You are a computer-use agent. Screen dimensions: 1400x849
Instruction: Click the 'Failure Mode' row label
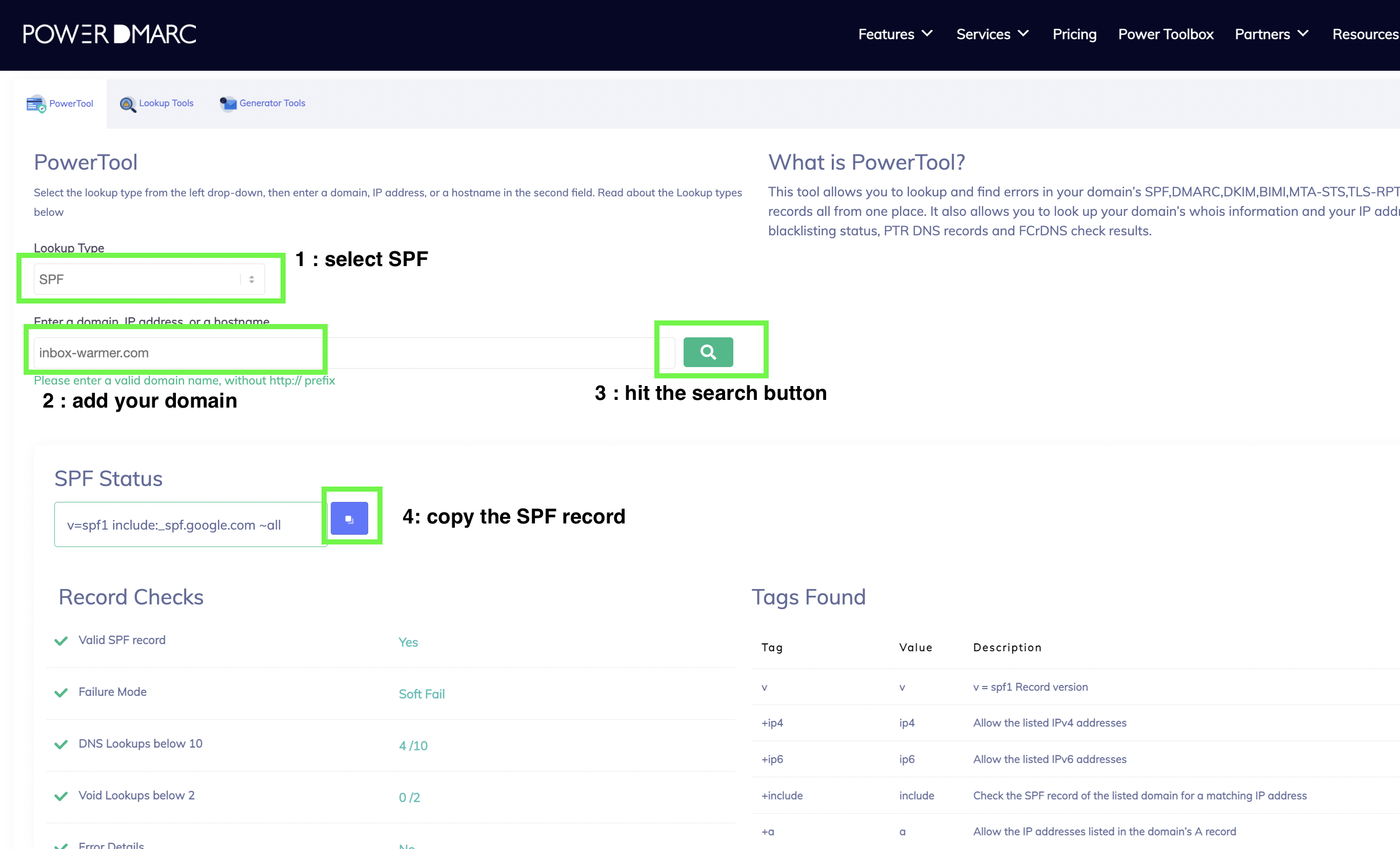pyautogui.click(x=112, y=692)
